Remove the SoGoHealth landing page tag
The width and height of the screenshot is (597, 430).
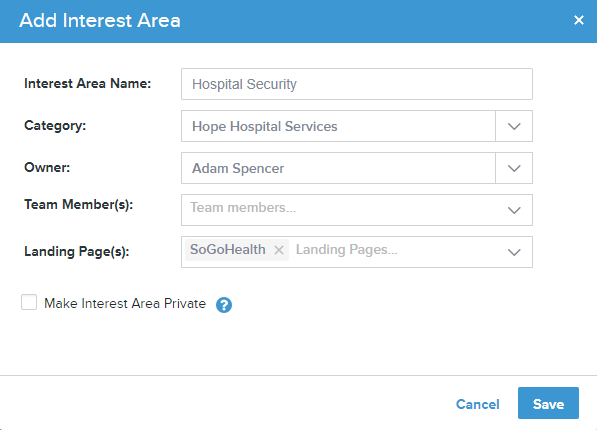pos(279,250)
